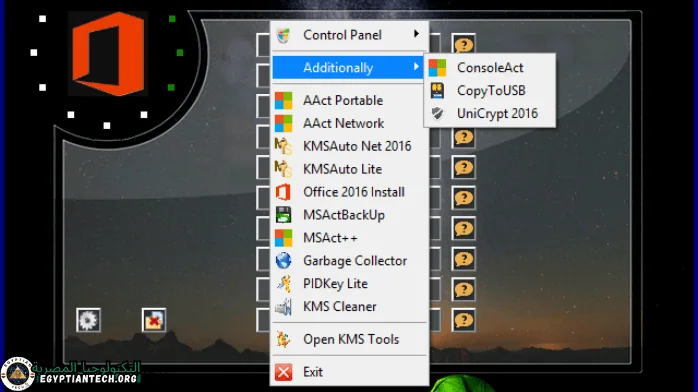Select the UniCrypt 2016 shield icon

(x=438, y=113)
